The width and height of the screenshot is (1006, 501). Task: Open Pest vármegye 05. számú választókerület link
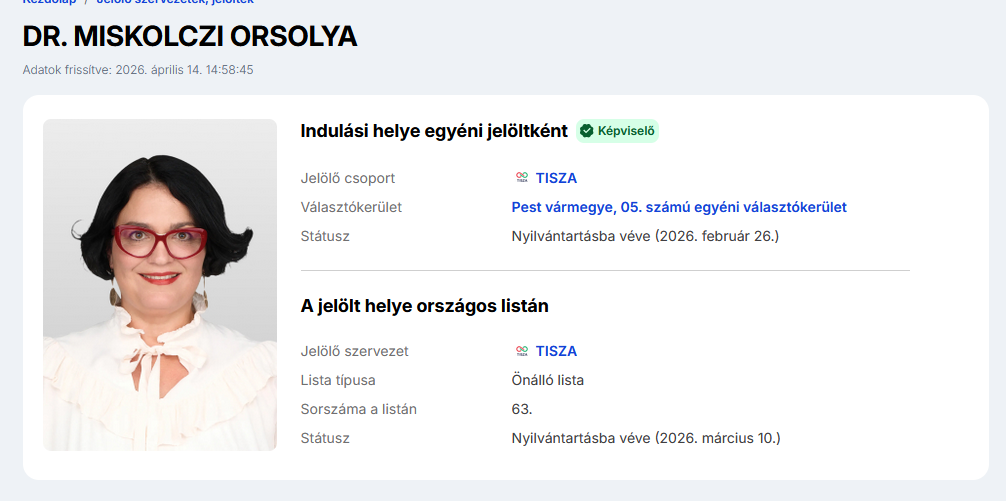click(679, 207)
